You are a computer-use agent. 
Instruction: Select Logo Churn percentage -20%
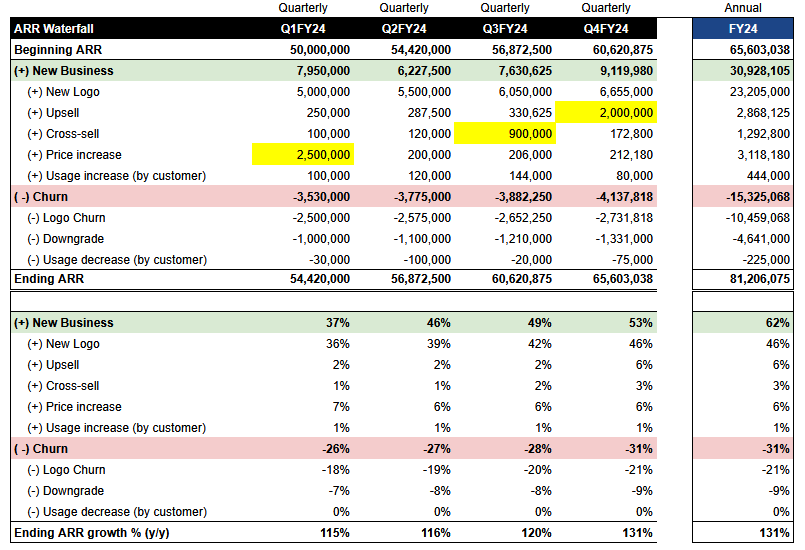pos(538,470)
